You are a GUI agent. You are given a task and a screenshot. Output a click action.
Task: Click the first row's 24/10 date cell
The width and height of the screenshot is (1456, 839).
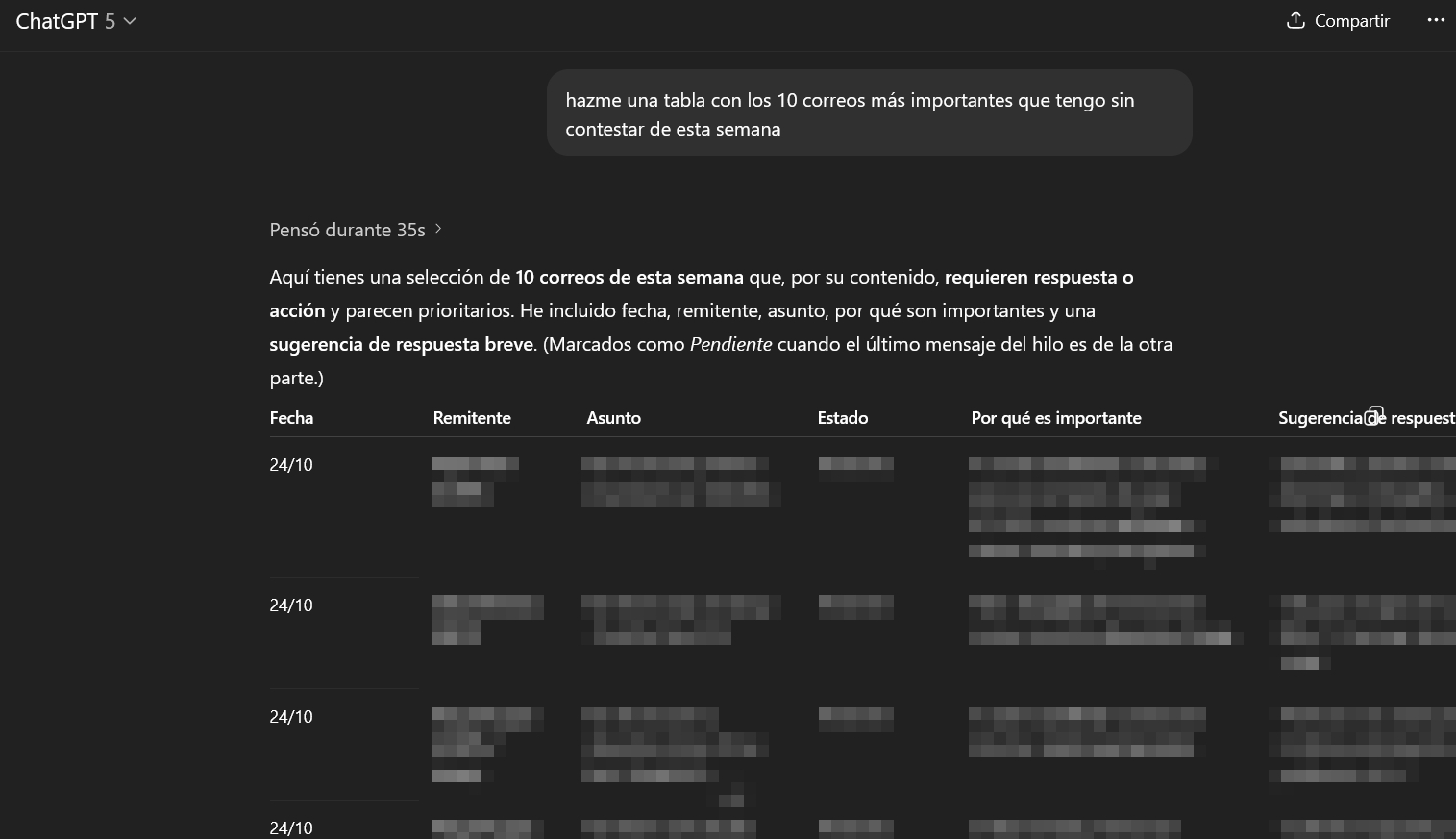click(291, 465)
